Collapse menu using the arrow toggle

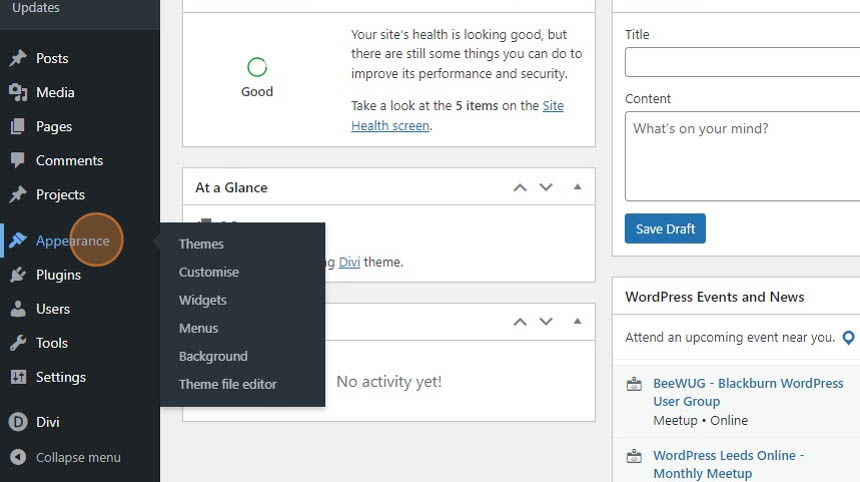click(18, 457)
